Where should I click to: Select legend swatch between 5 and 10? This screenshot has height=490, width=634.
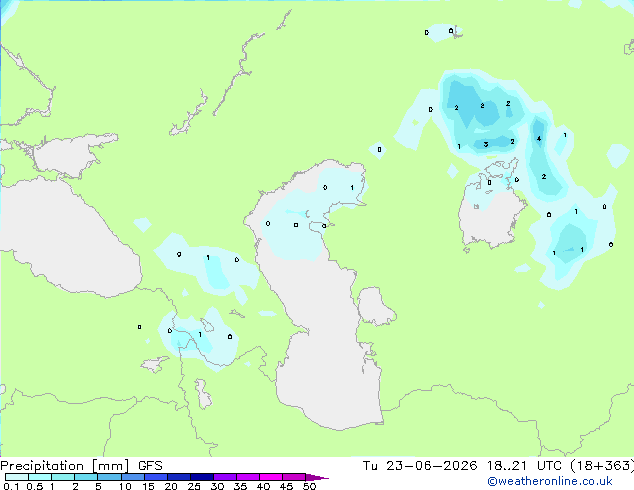pyautogui.click(x=110, y=477)
